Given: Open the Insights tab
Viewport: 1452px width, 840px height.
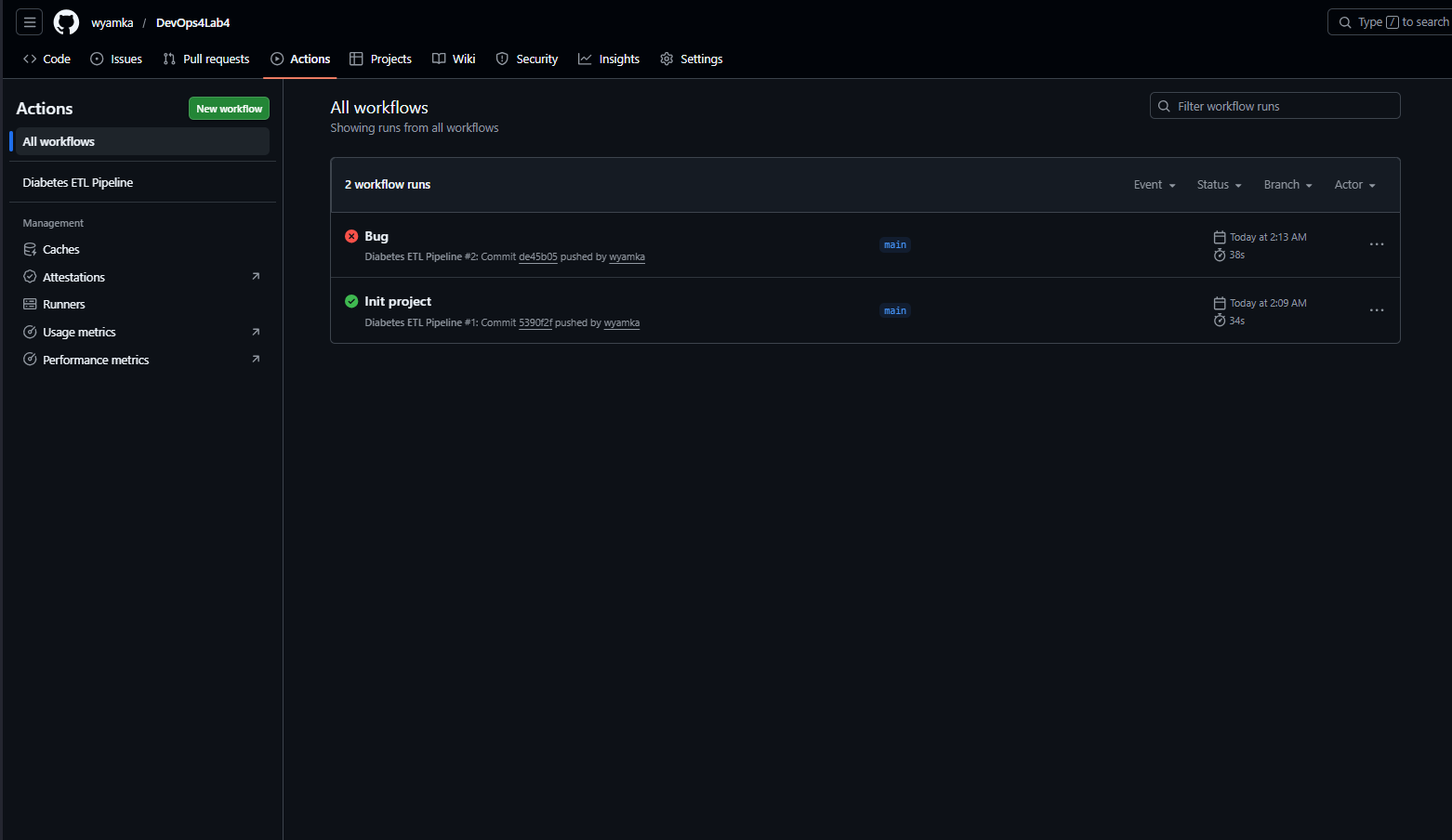Looking at the screenshot, I should (609, 59).
